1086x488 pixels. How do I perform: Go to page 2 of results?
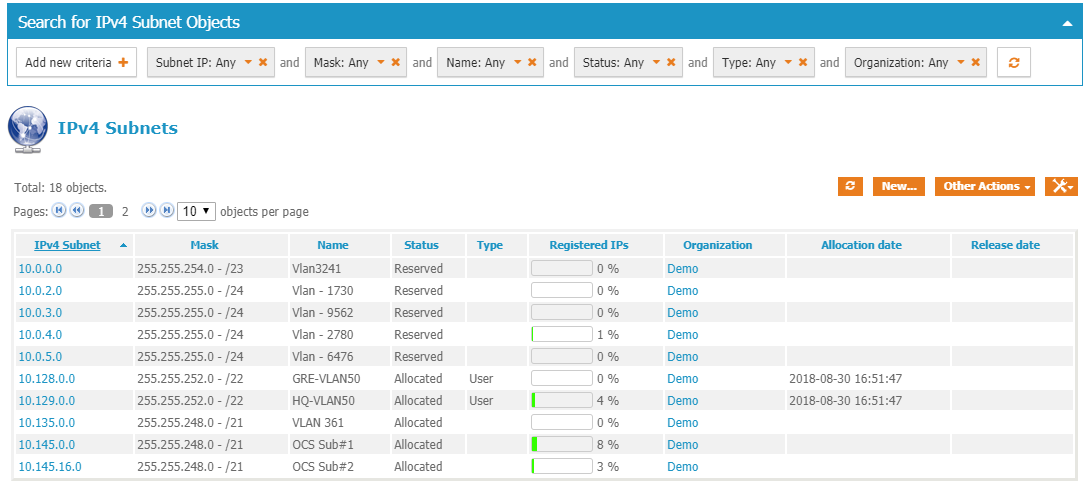pyautogui.click(x=125, y=212)
